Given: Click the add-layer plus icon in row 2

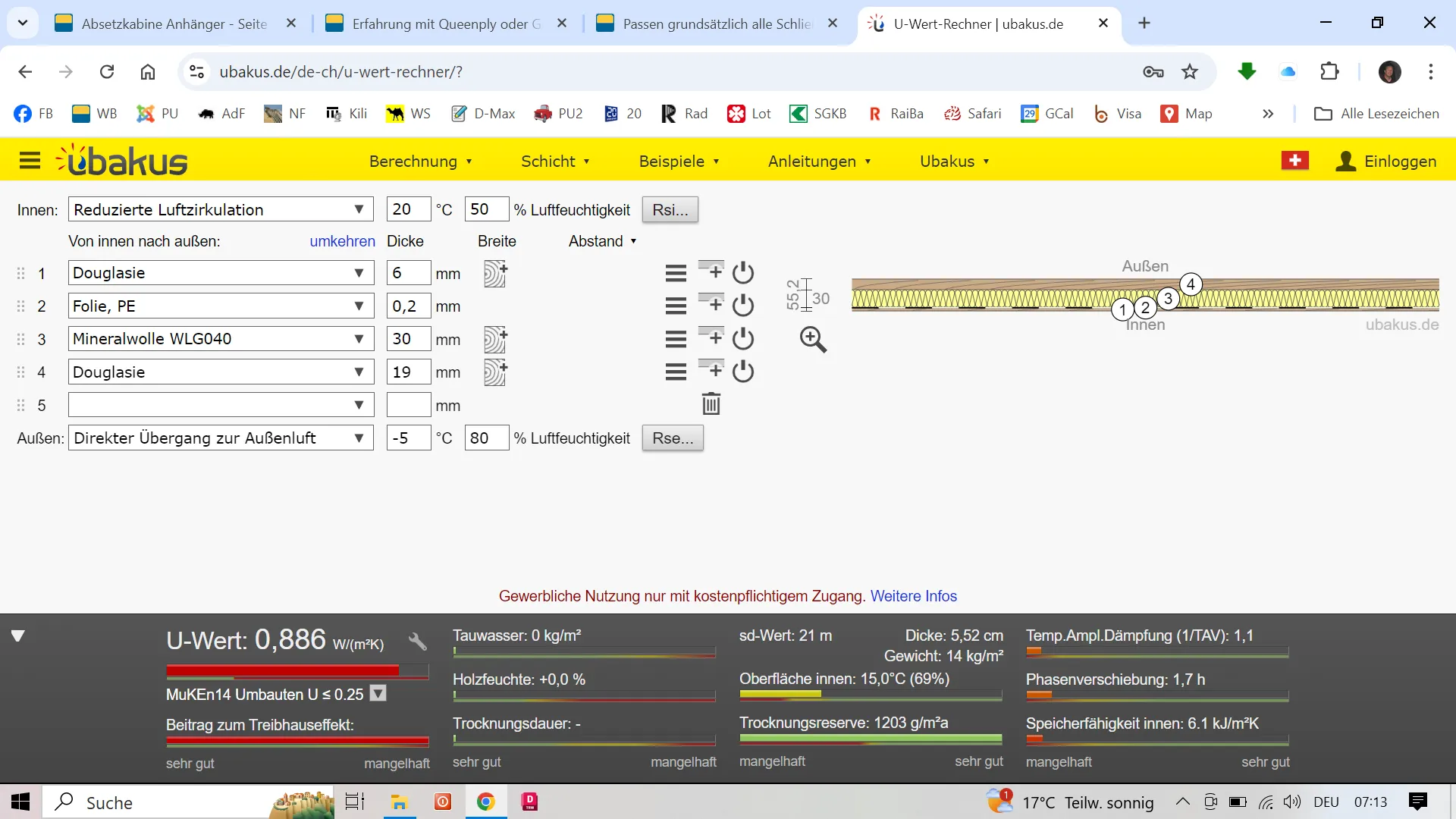Looking at the screenshot, I should coord(711,304).
